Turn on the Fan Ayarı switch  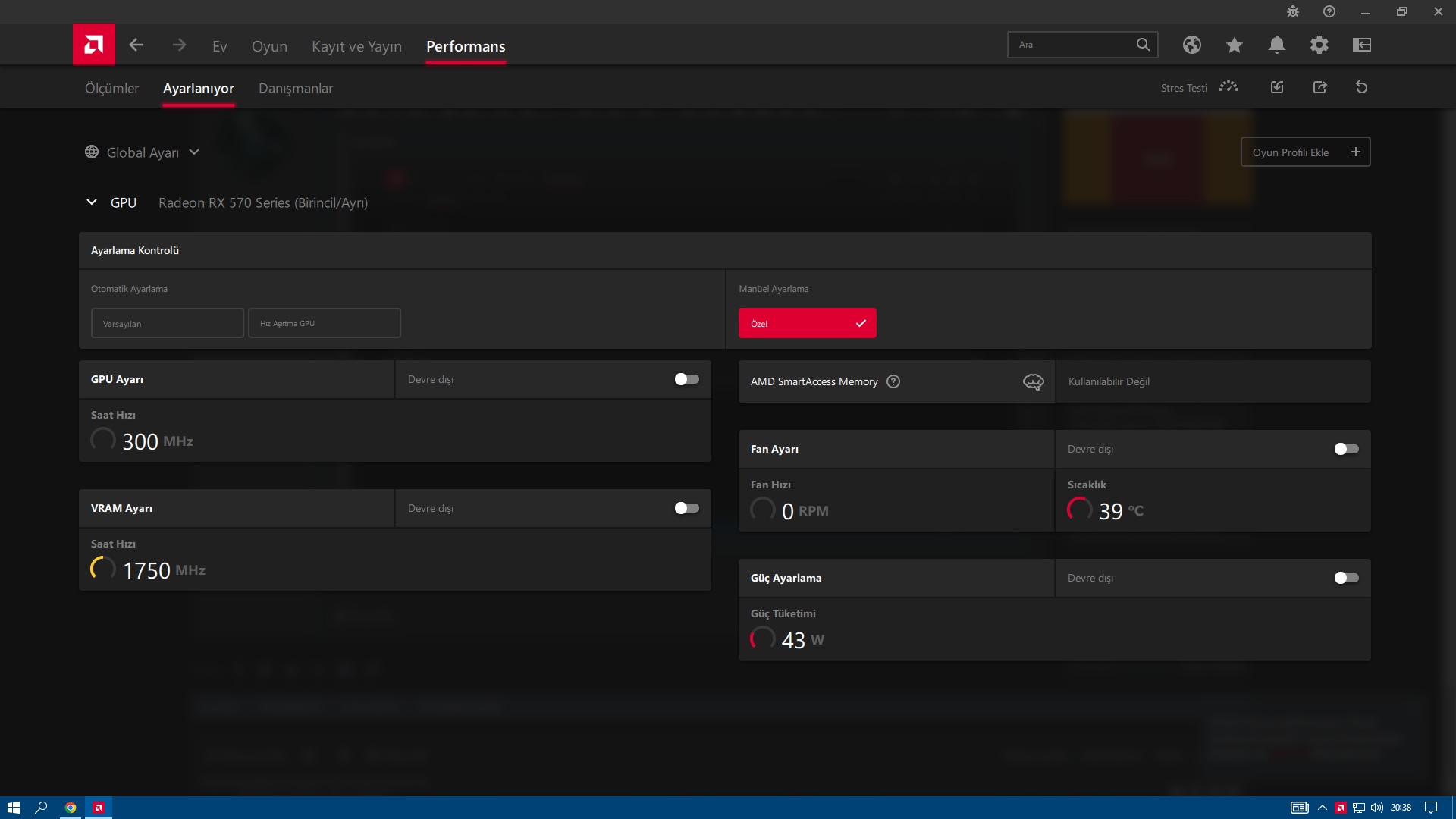pos(1346,449)
